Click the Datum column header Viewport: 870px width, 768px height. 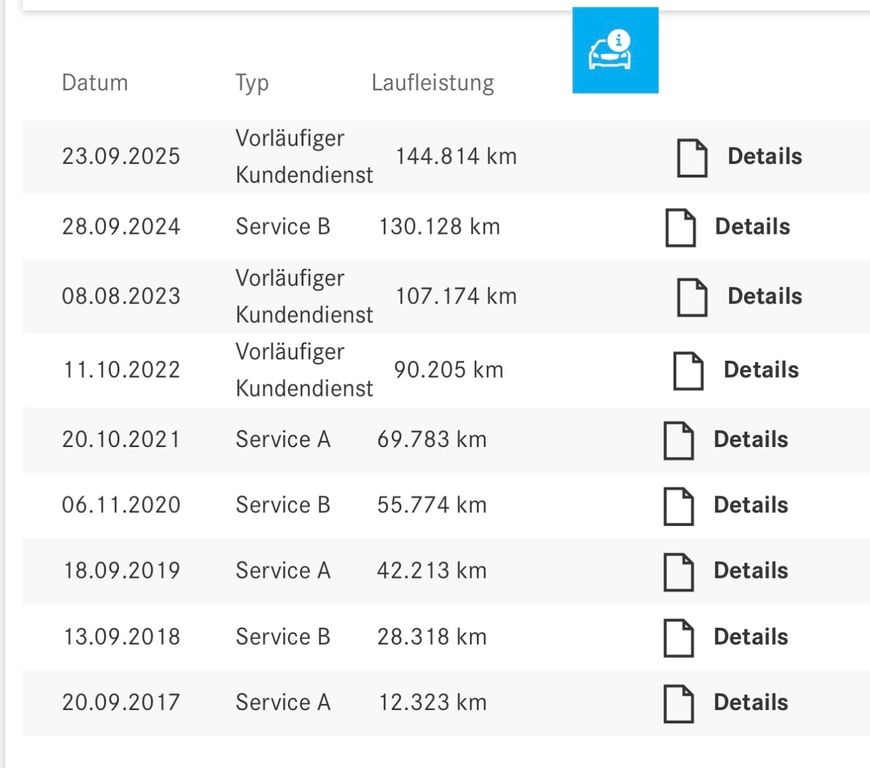click(x=95, y=82)
